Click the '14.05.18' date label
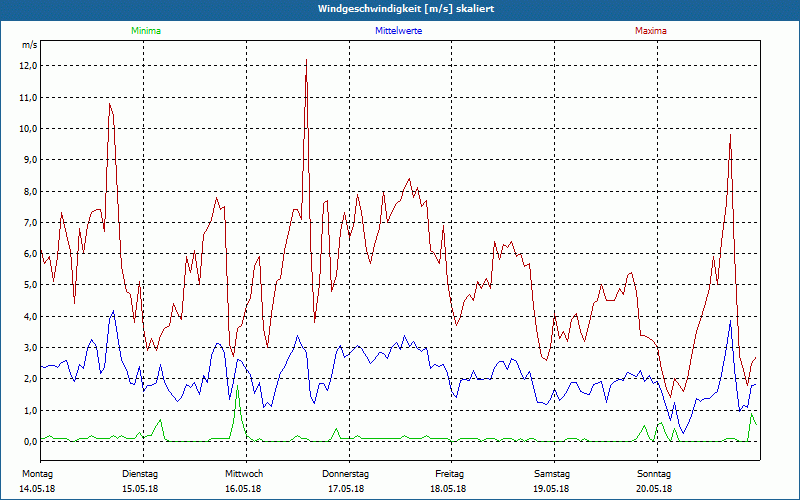 point(37,489)
